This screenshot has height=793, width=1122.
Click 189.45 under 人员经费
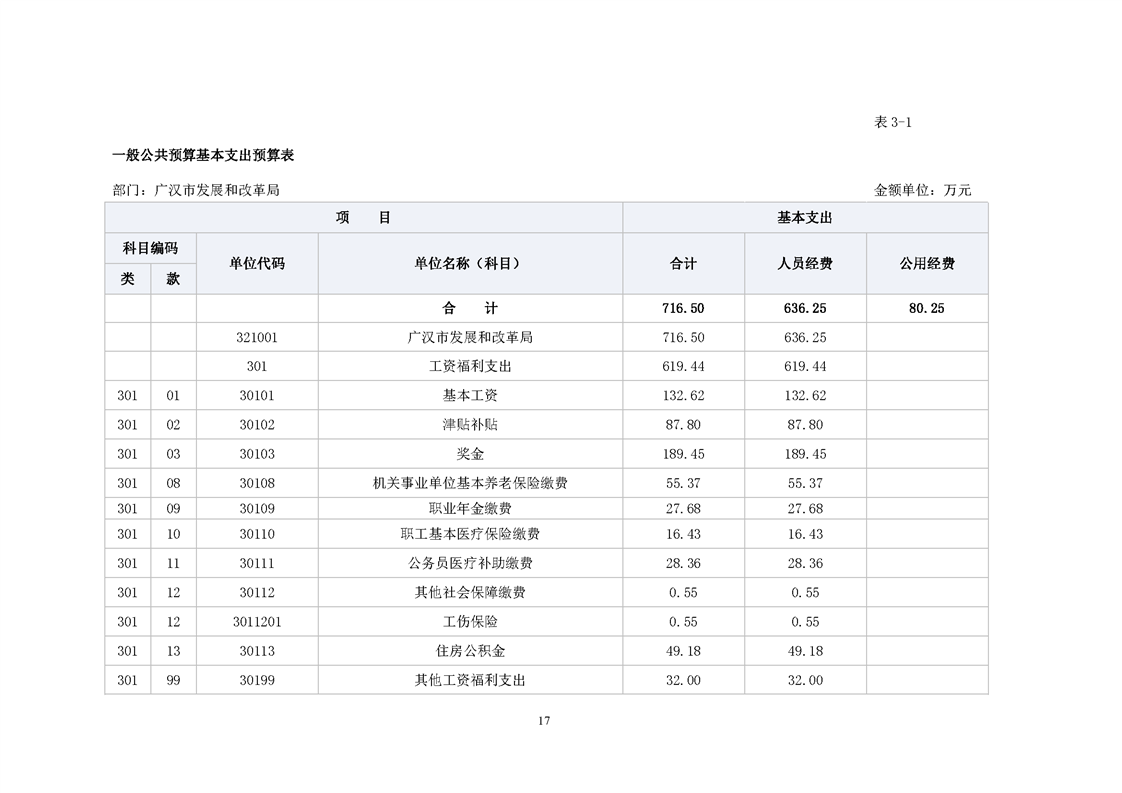point(805,454)
